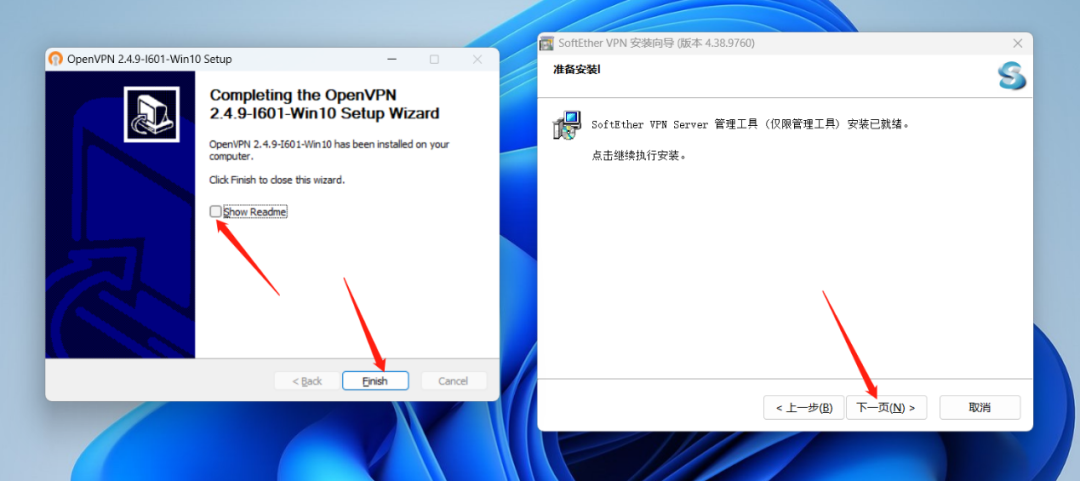Click the SoftEther installer title bar icon
This screenshot has width=1080, height=481.
(546, 43)
